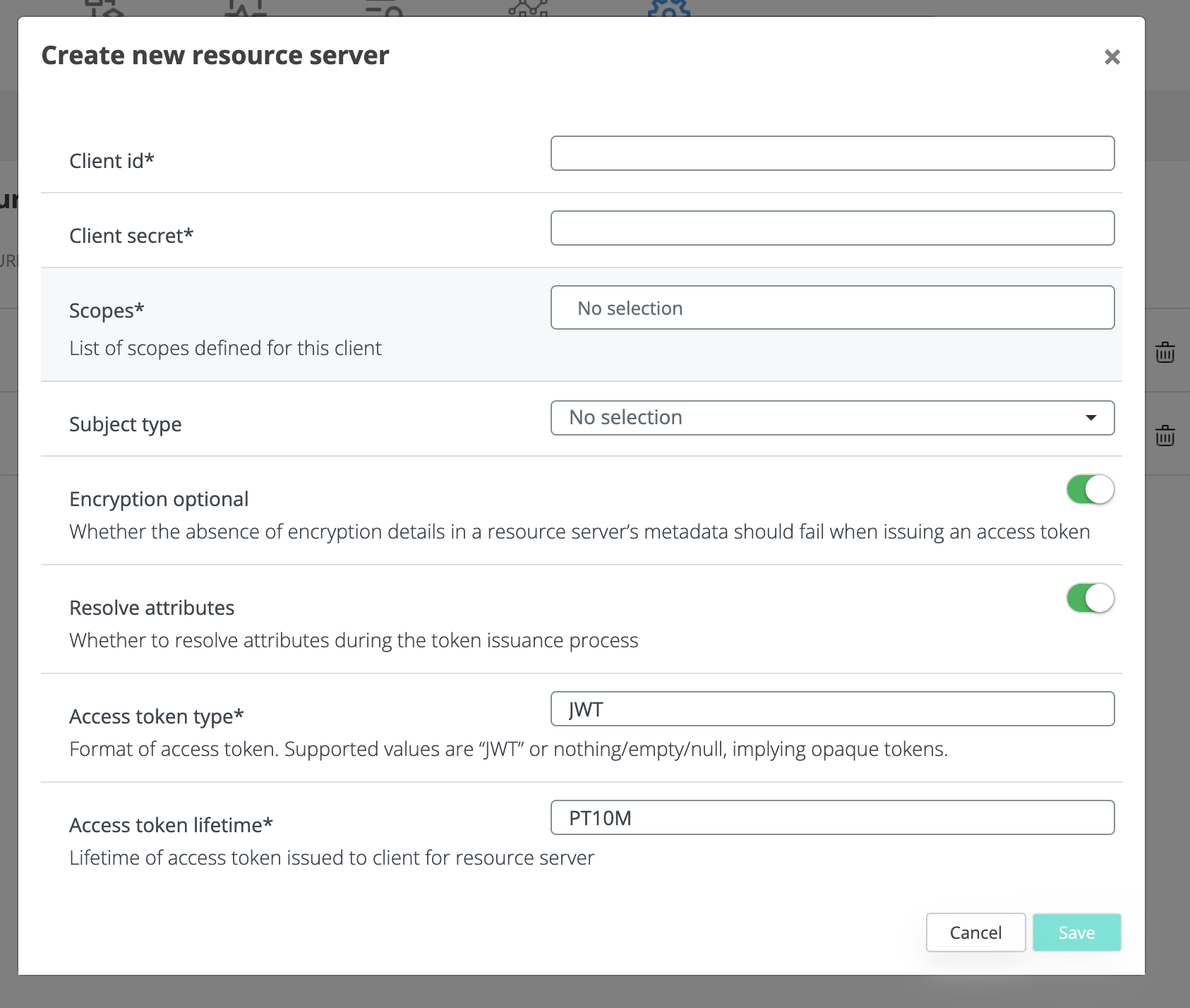Click into the Client secret field
The height and width of the screenshot is (1008, 1190).
pyautogui.click(x=832, y=228)
